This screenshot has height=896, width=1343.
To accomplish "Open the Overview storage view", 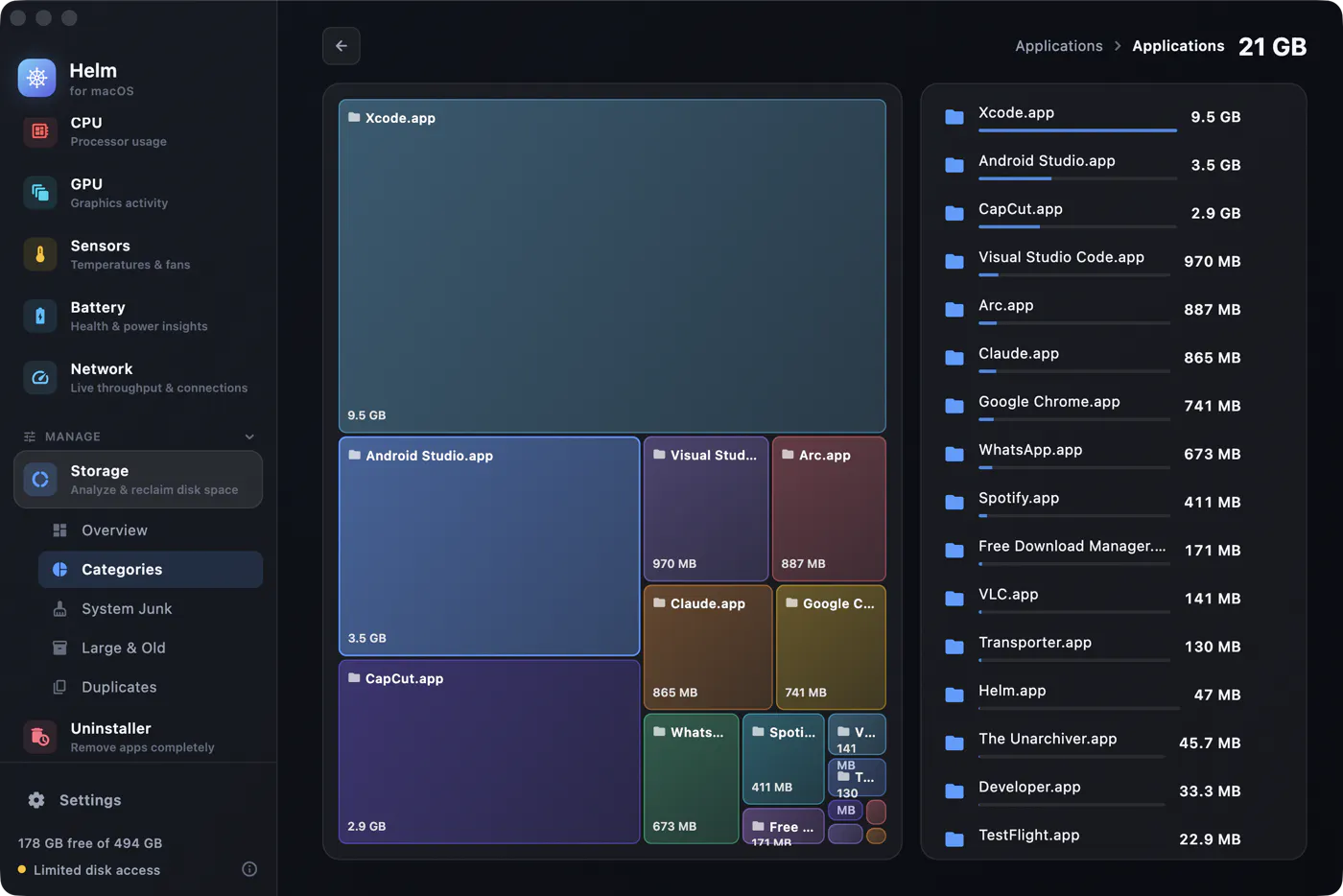I will point(151,531).
